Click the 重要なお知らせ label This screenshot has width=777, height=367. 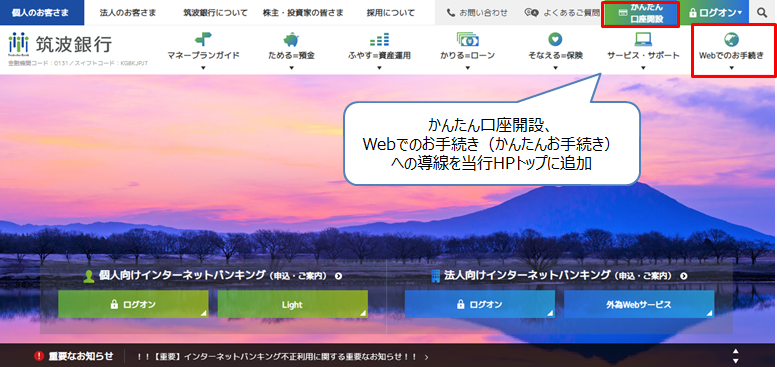81,356
